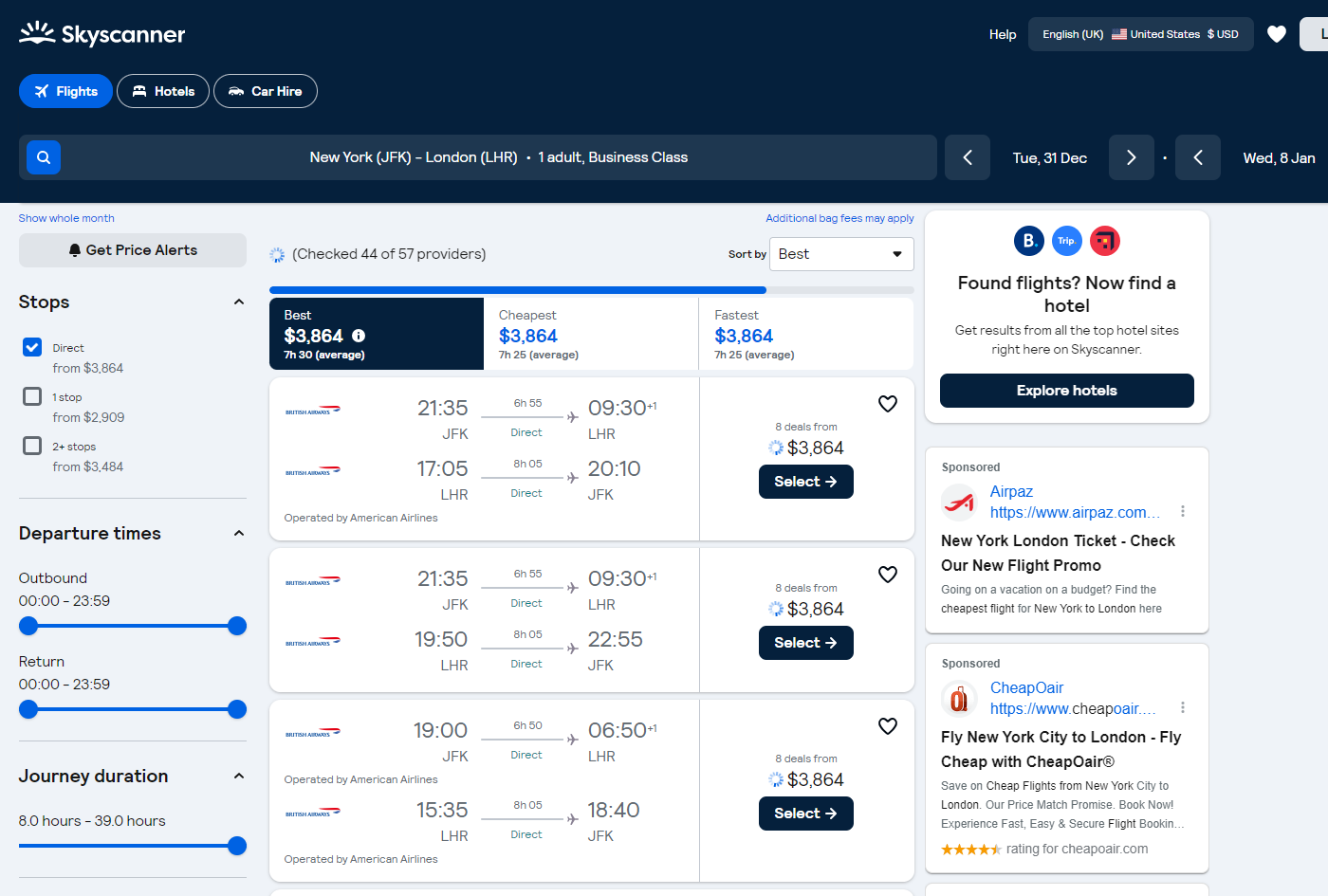Check the 1 stop checkbox
The width and height of the screenshot is (1328, 896).
tap(32, 396)
